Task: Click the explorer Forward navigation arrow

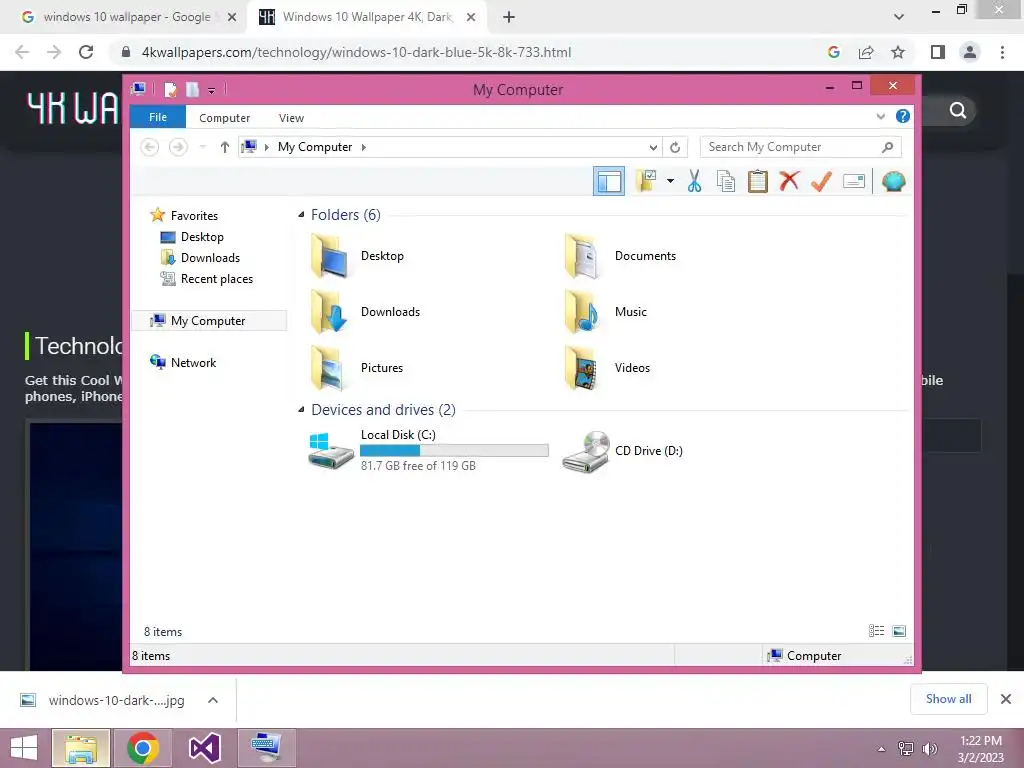Action: (178, 147)
